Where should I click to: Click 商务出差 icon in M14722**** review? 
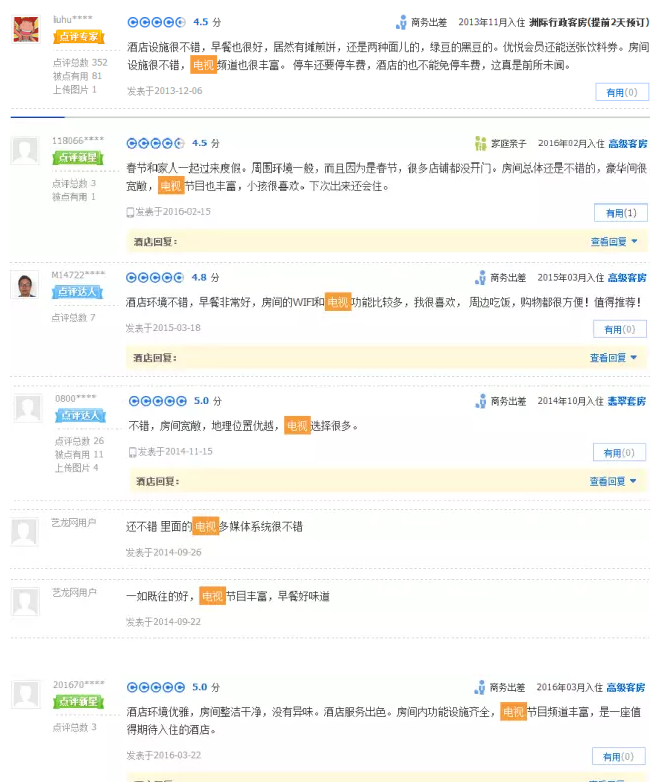coord(480,278)
